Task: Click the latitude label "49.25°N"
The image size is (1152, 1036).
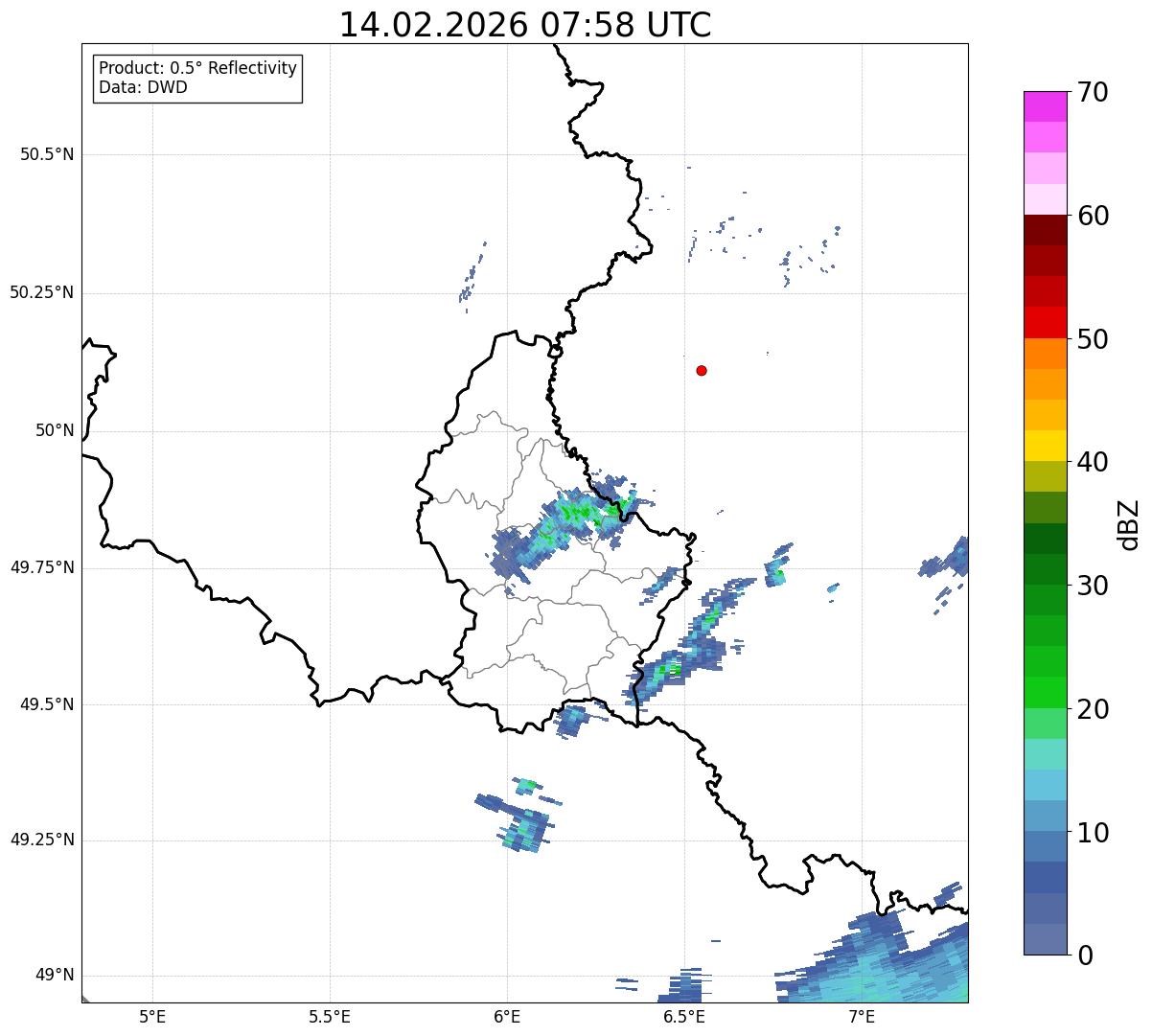Action: pyautogui.click(x=42, y=840)
